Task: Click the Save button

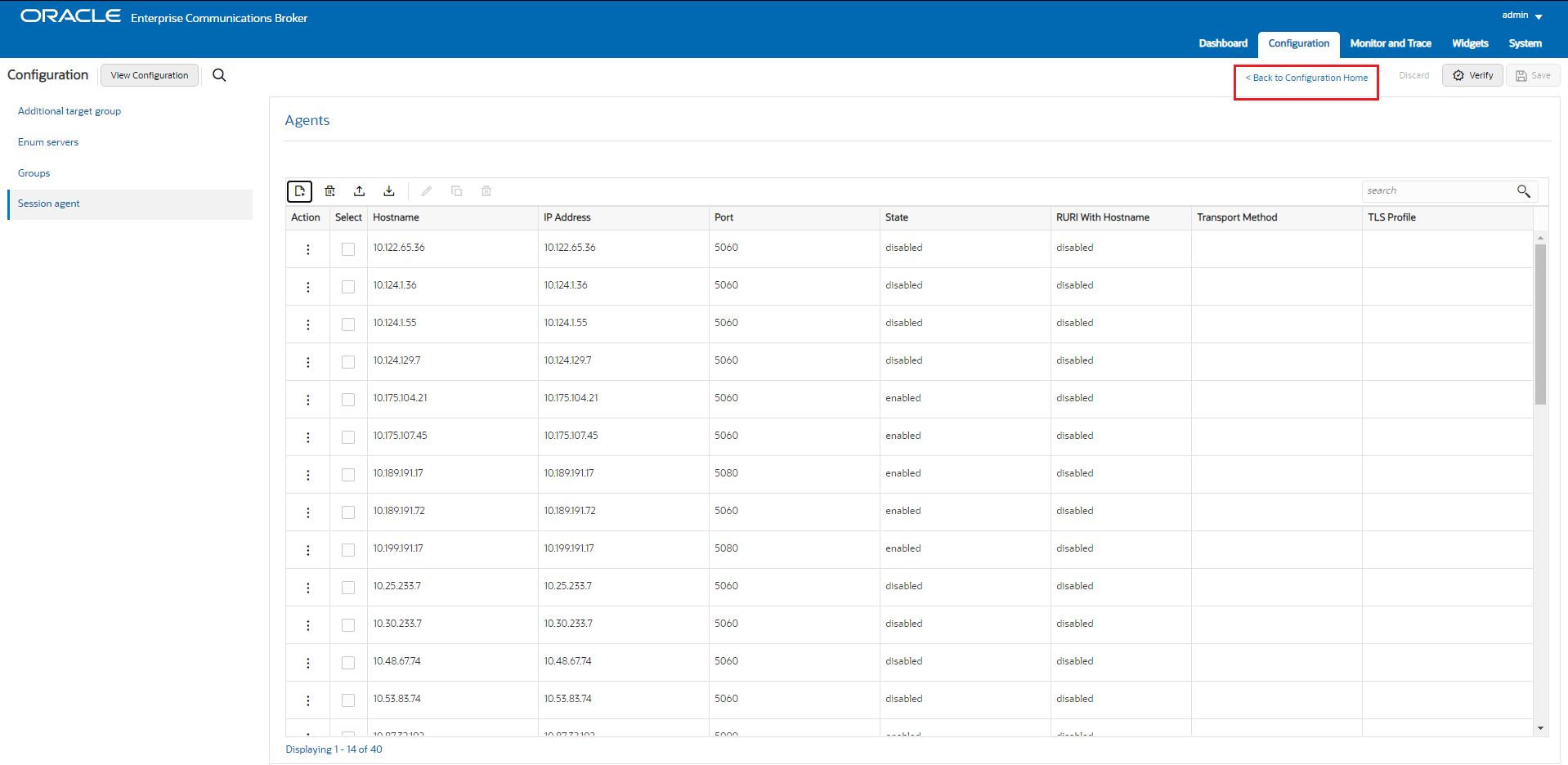Action: click(x=1533, y=75)
